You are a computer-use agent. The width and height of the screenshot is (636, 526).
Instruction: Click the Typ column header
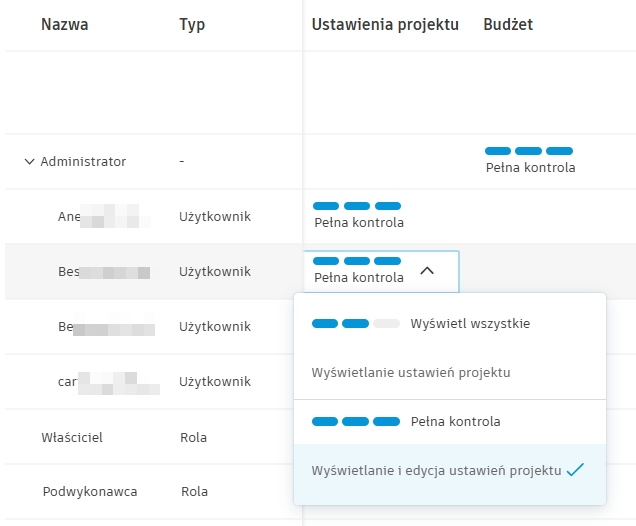(192, 24)
